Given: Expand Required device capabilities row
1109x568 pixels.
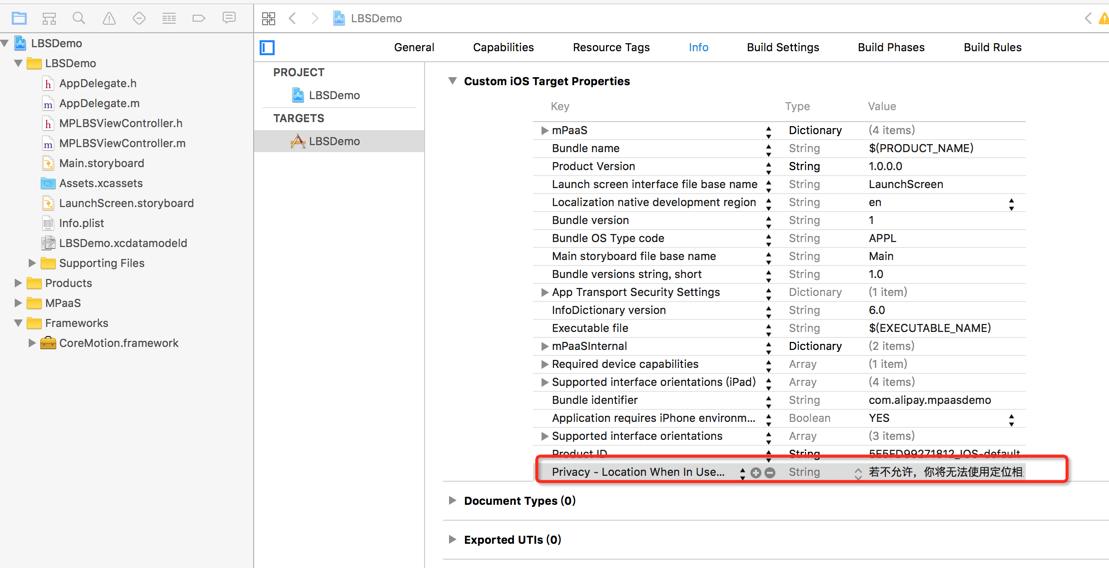Looking at the screenshot, I should click(545, 364).
